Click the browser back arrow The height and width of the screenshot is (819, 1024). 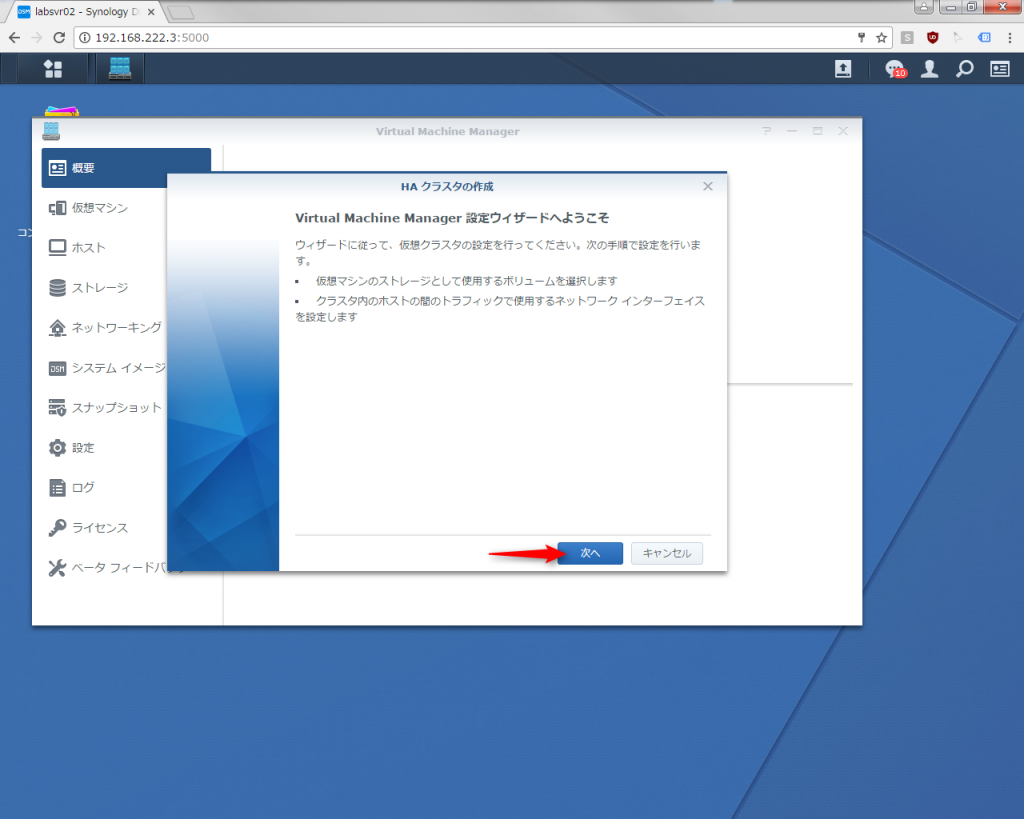[14, 38]
